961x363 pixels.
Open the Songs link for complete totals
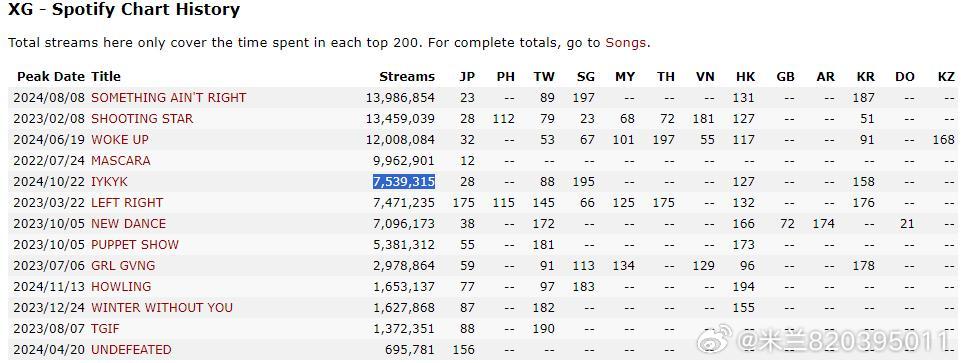(x=625, y=43)
